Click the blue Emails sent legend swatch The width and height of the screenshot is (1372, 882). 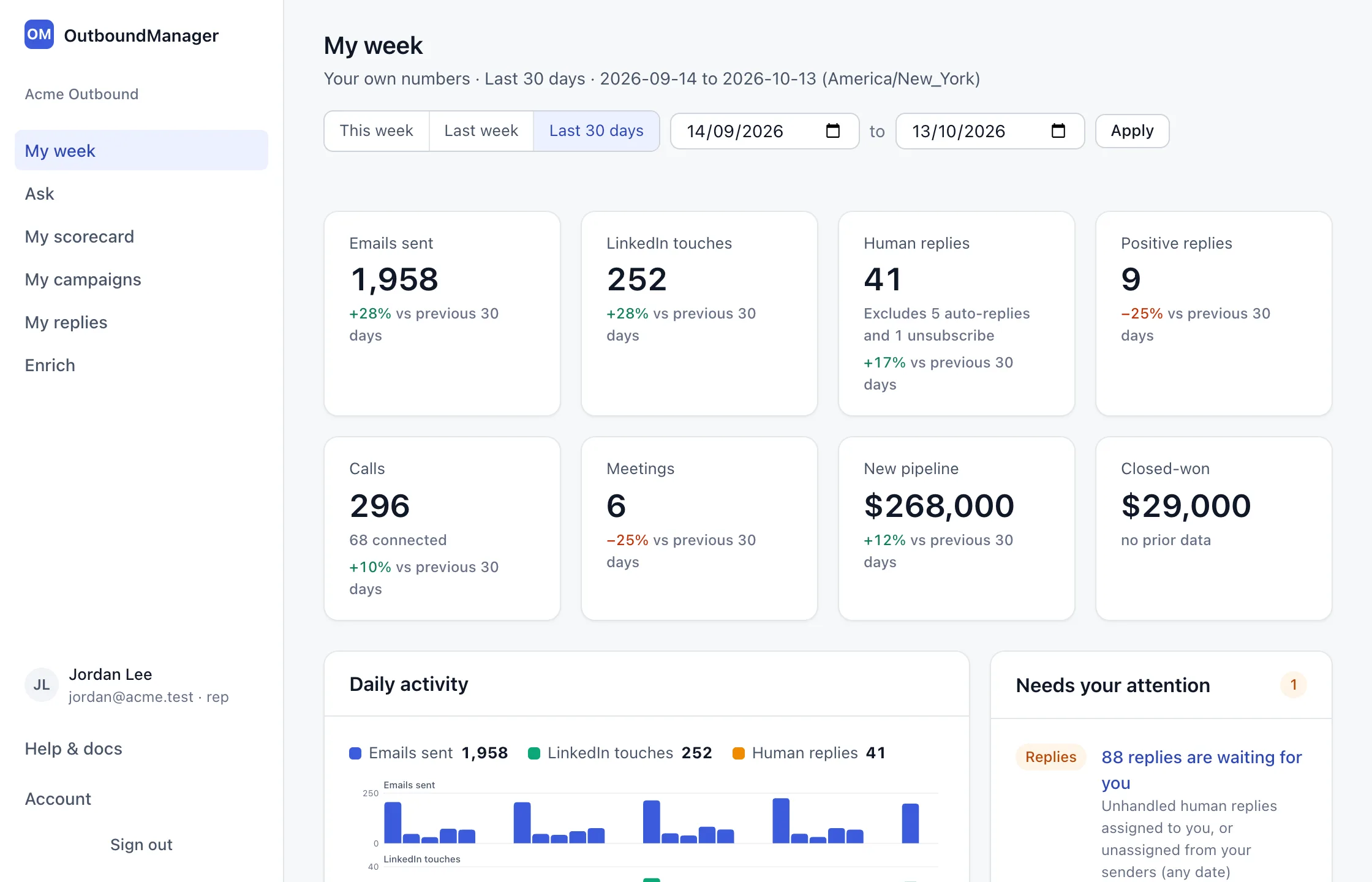point(355,753)
